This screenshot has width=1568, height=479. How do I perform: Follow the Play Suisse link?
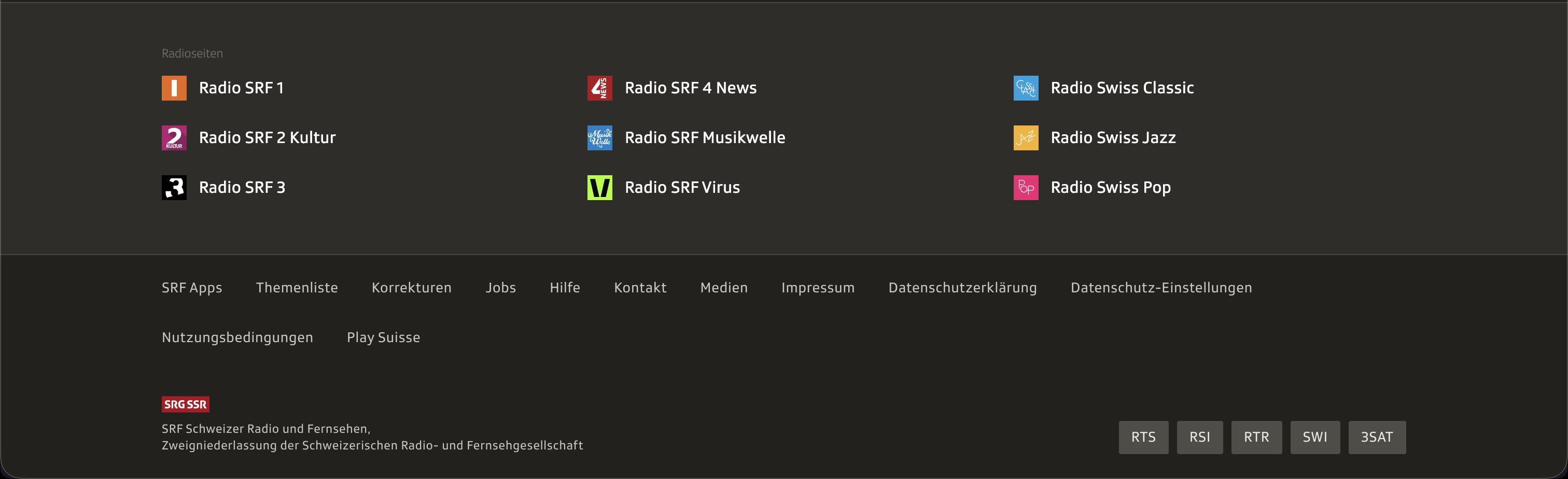pyautogui.click(x=384, y=338)
